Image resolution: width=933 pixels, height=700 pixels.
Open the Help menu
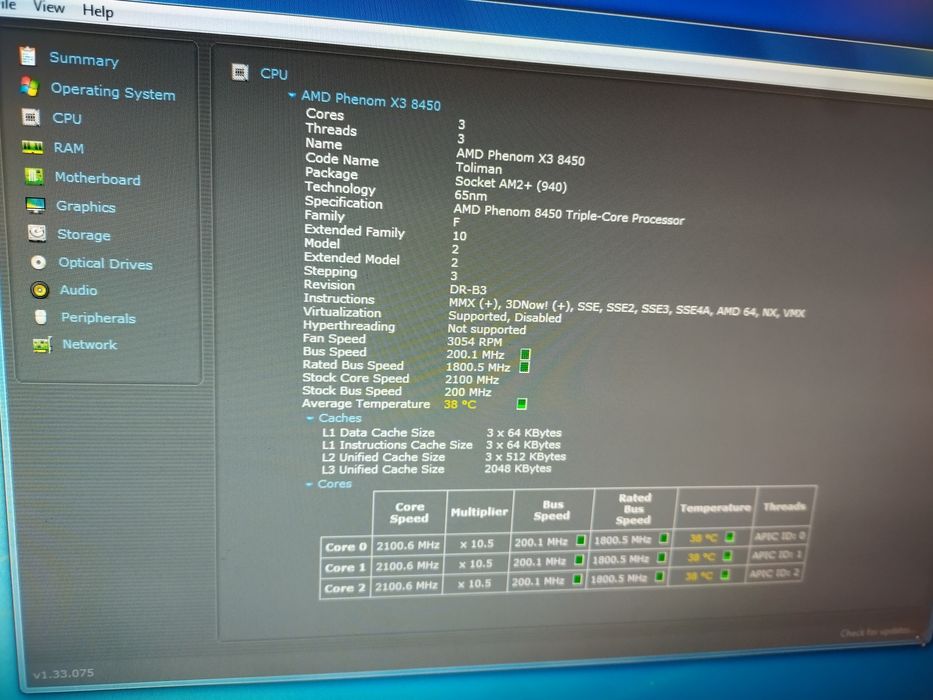point(98,11)
